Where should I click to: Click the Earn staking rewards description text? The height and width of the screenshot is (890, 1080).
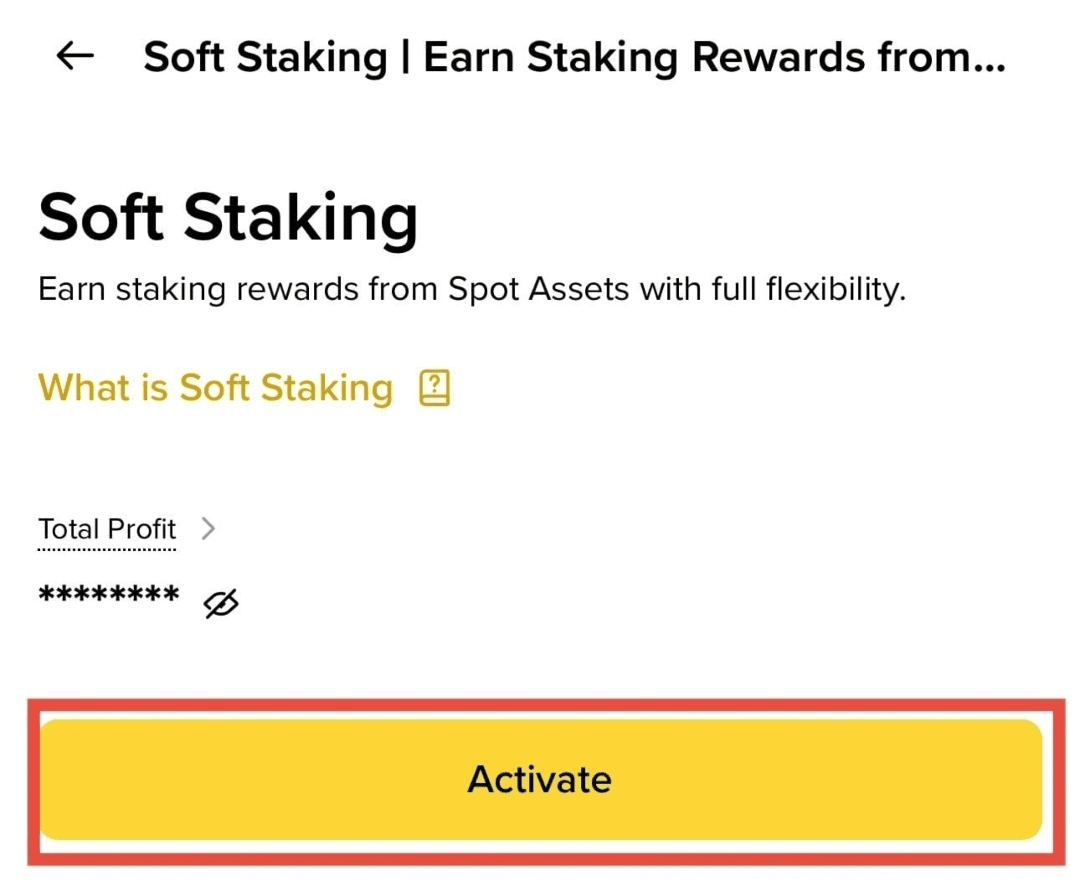[472, 289]
